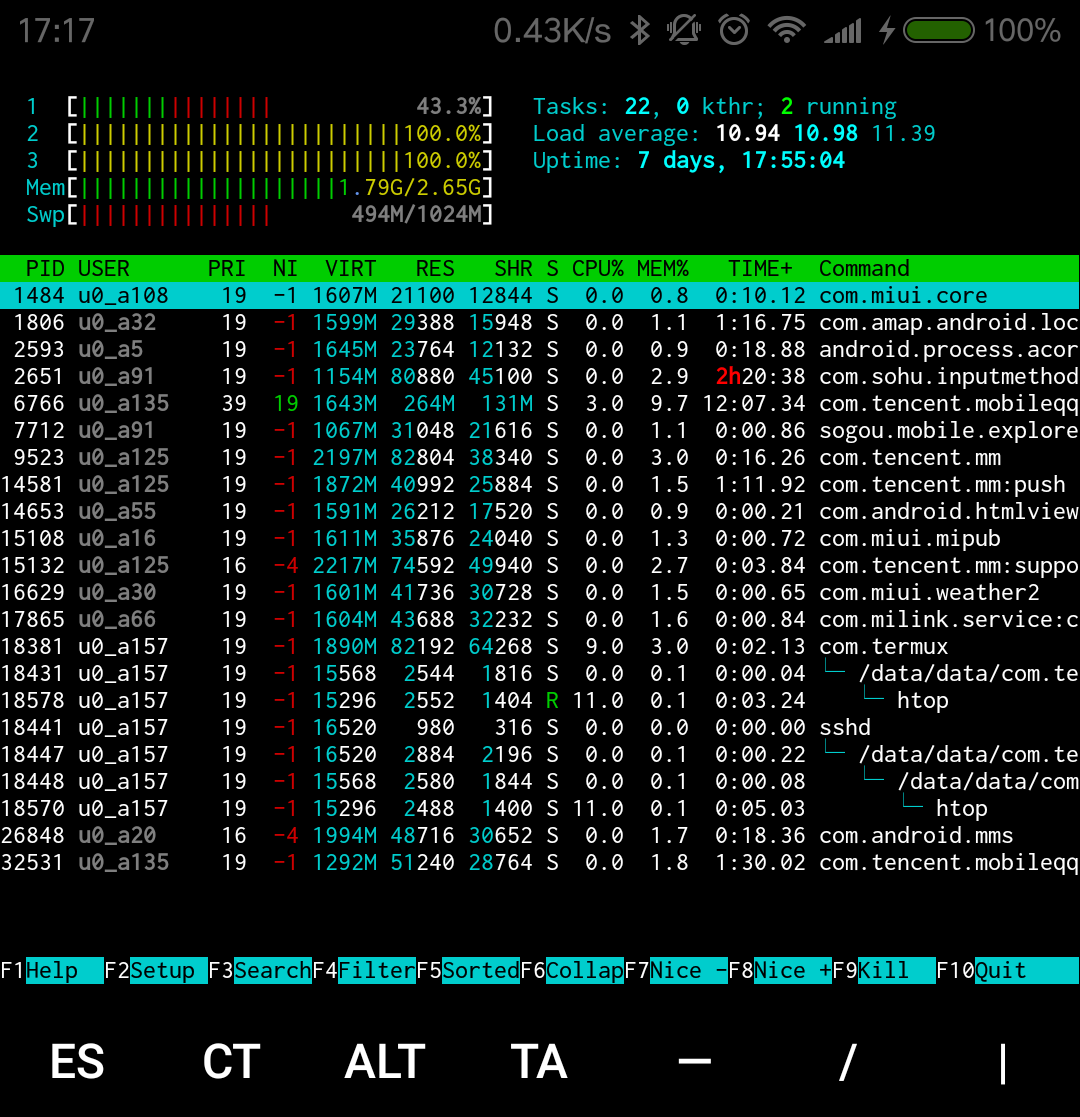Select the htop child with PID 18578
Image resolution: width=1080 pixels, height=1117 pixels.
(x=540, y=701)
